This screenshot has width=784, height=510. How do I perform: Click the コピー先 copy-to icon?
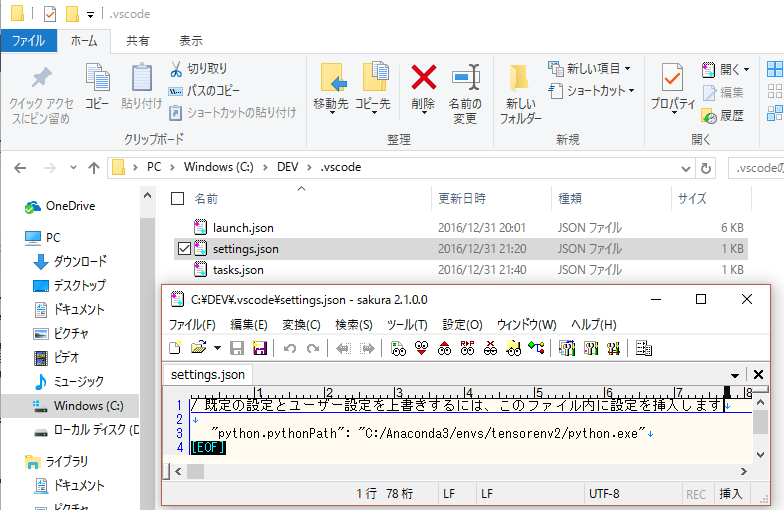(375, 77)
